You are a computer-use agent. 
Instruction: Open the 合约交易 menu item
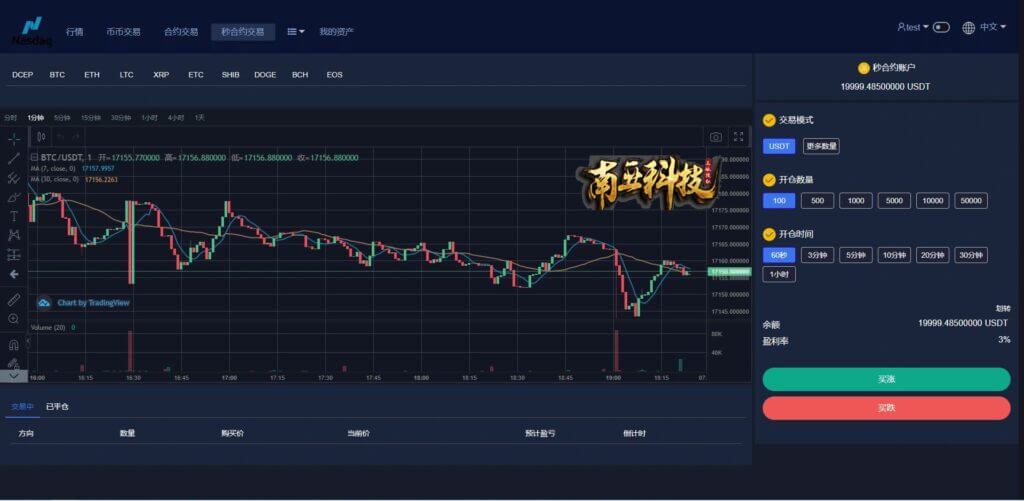point(181,31)
